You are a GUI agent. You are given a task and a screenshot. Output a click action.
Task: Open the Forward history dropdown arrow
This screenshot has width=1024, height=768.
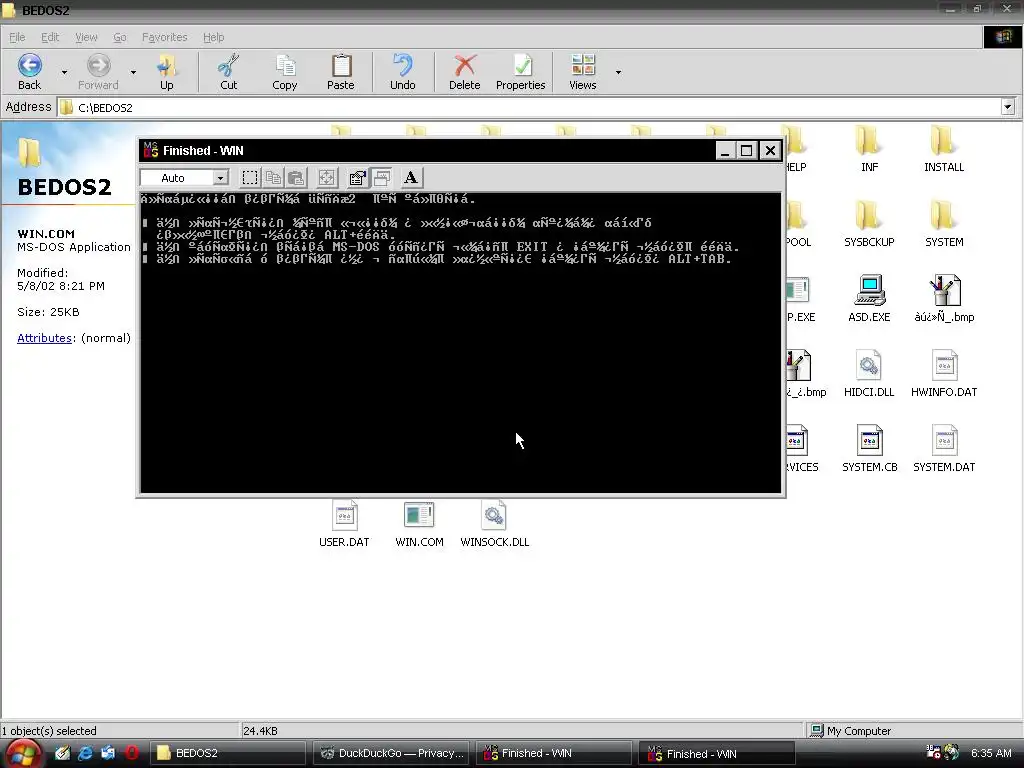tap(133, 72)
